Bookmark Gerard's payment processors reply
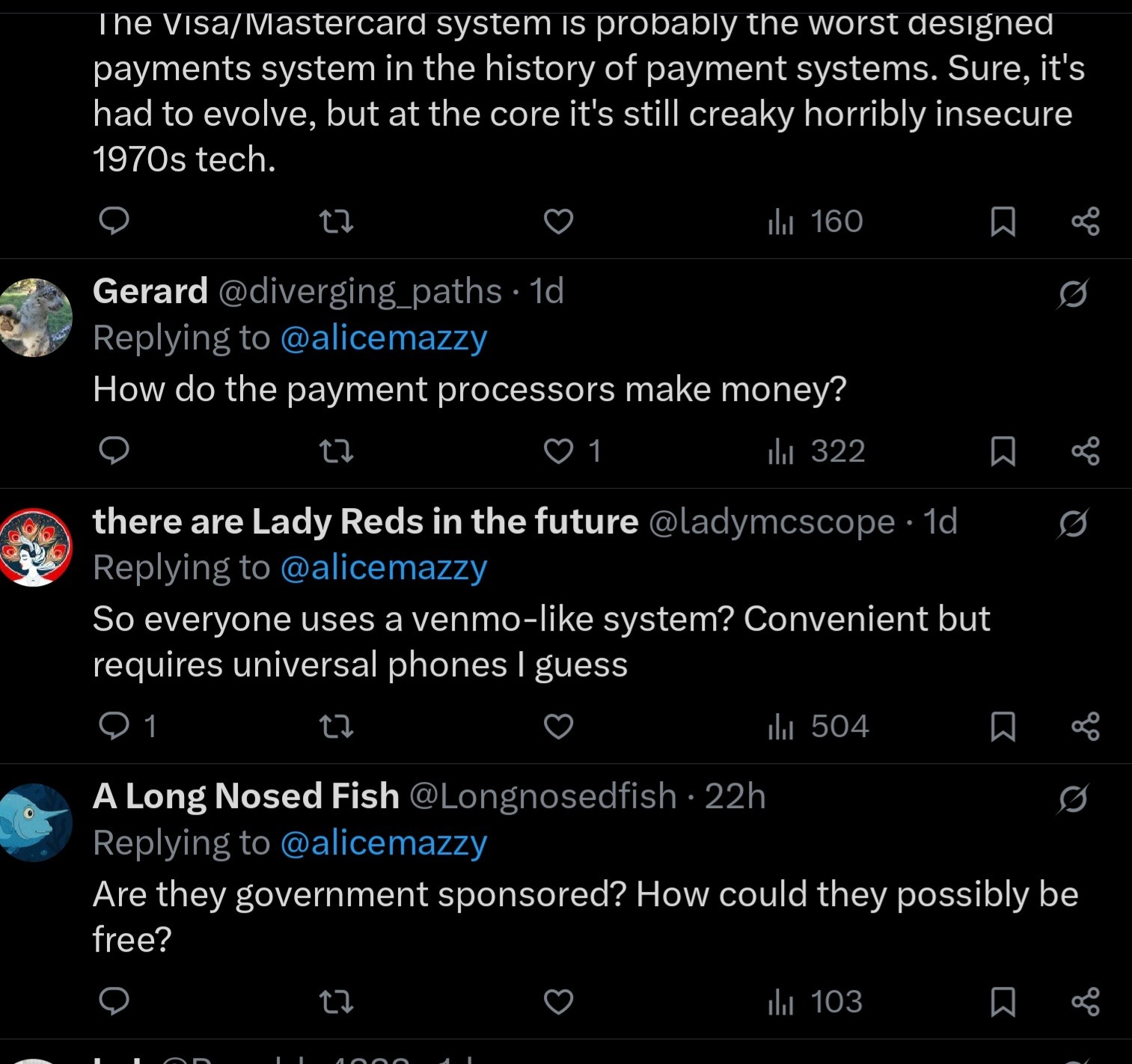This screenshot has width=1132, height=1064. point(1003,451)
